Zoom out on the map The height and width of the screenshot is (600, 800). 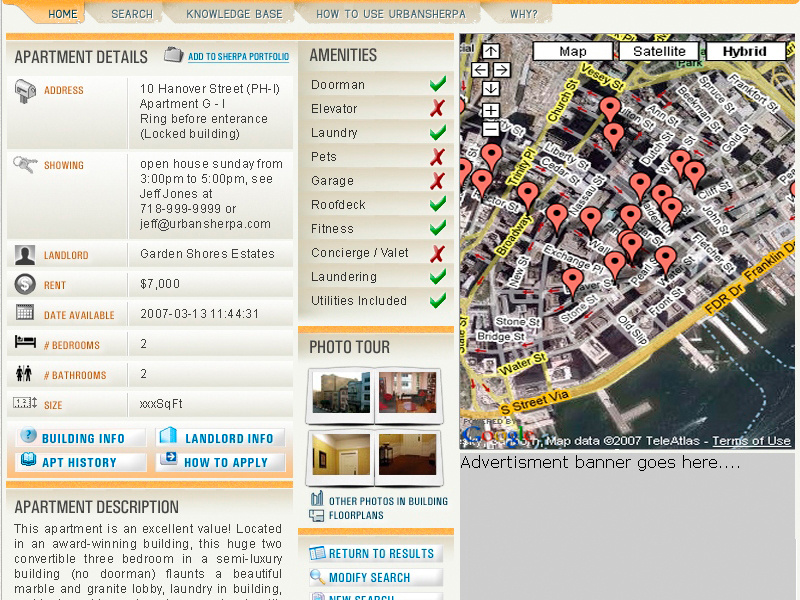point(491,129)
